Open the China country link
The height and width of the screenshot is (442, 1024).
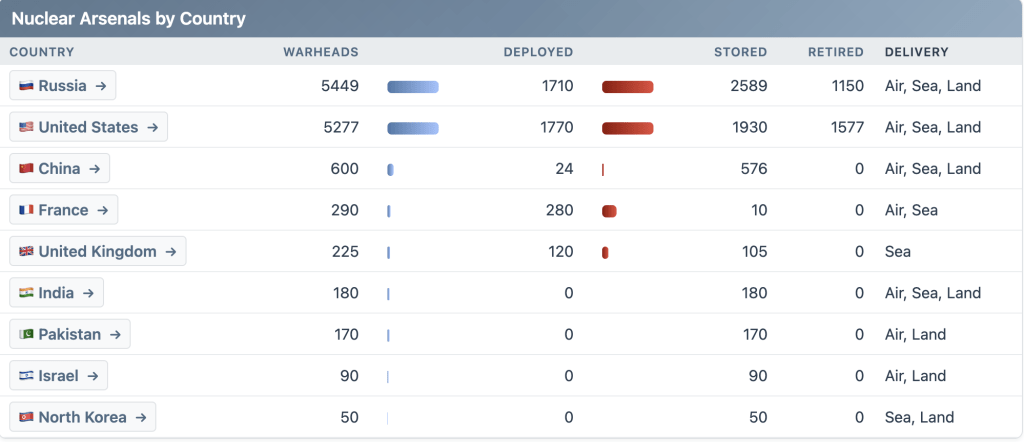coord(59,169)
